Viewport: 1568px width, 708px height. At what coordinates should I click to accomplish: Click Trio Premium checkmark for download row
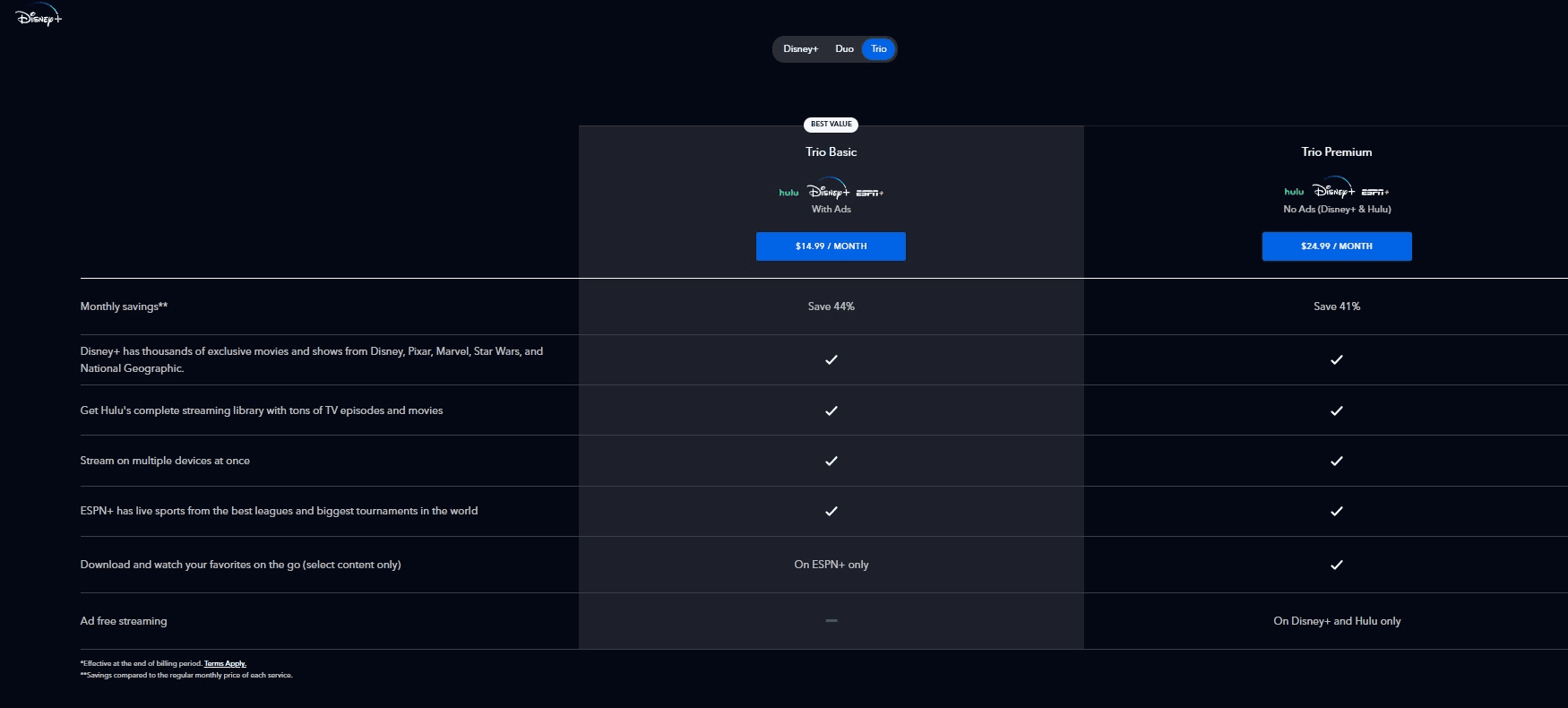click(1337, 565)
